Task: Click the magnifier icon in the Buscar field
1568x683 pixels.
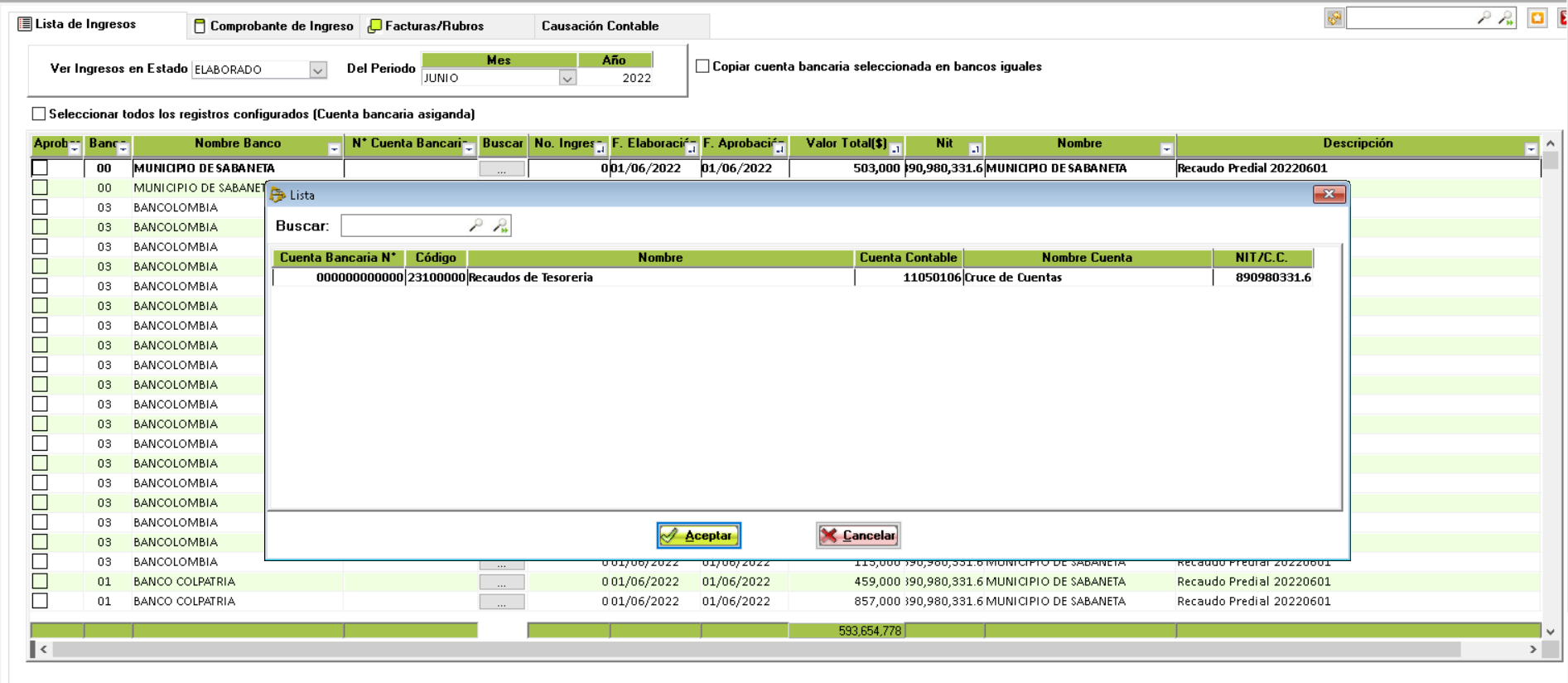Action: pos(475,225)
